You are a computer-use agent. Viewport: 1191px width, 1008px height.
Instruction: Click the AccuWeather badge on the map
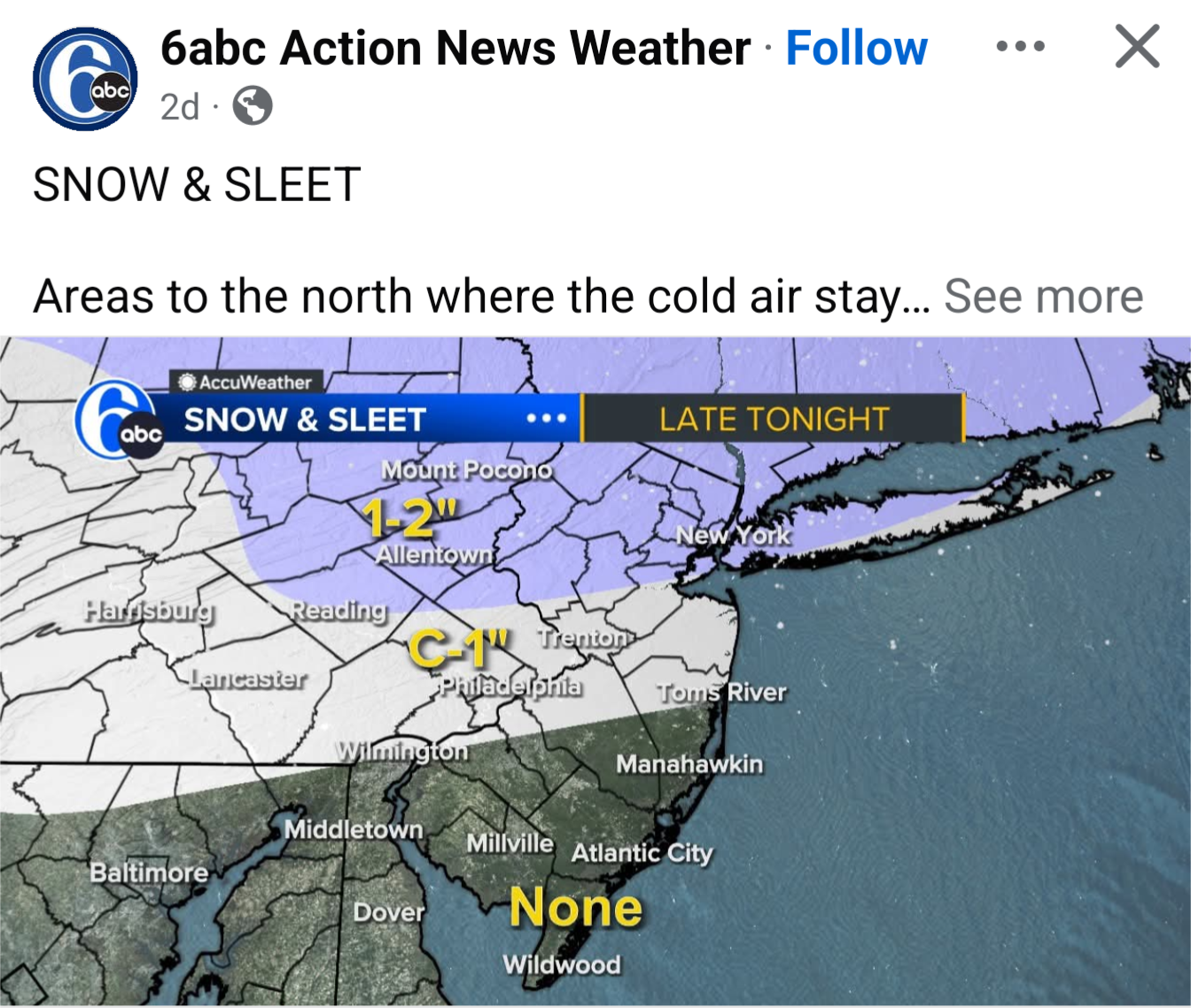click(x=246, y=382)
